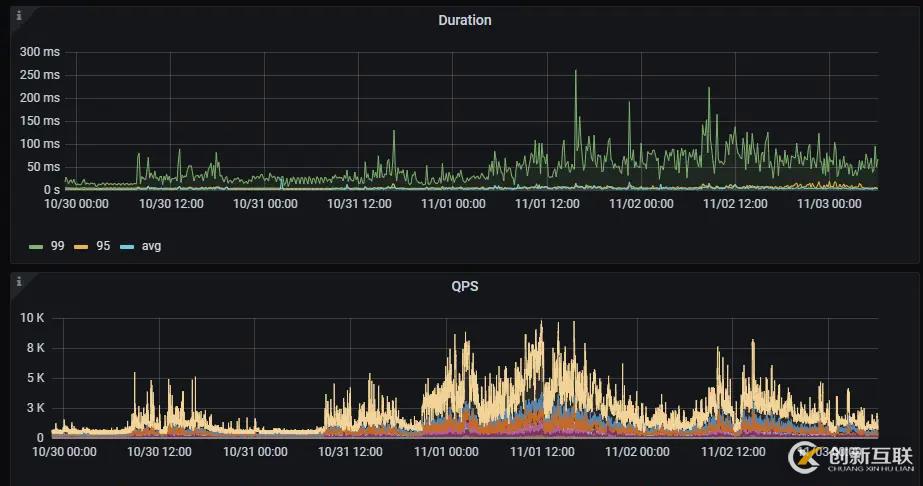Click the 150 ms y-axis label
This screenshot has height=486, width=923.
[x=39, y=121]
